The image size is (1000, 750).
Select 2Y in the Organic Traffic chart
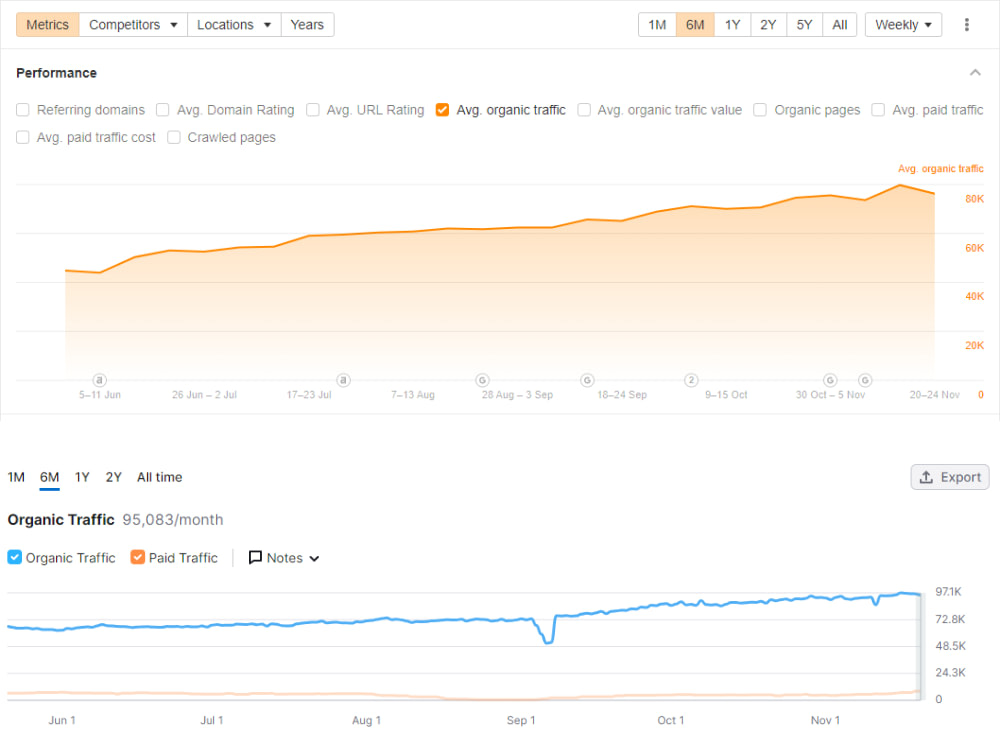click(x=114, y=477)
